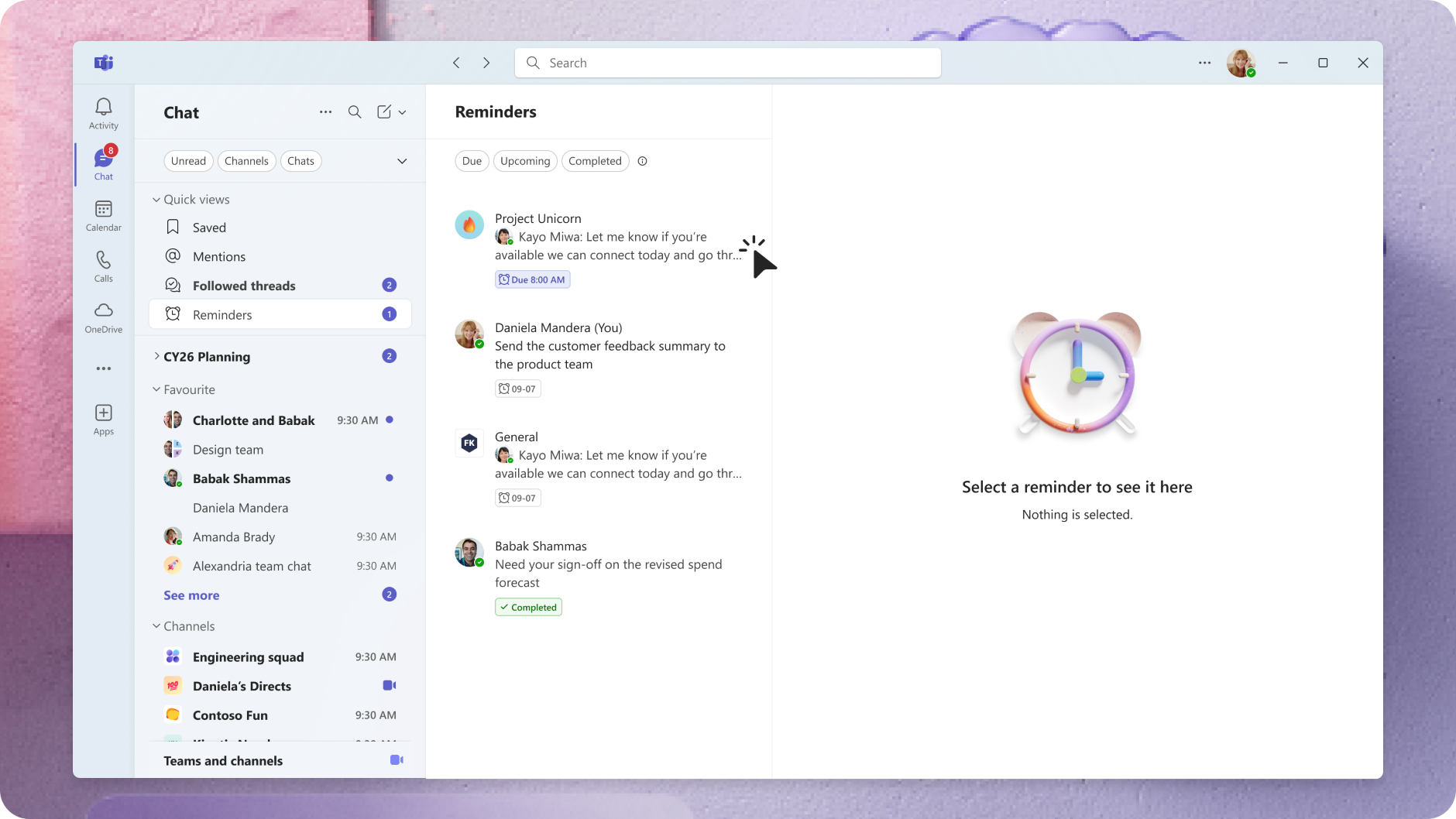The image size is (1456, 819).
Task: Collapse the Favourite section
Action: point(156,389)
